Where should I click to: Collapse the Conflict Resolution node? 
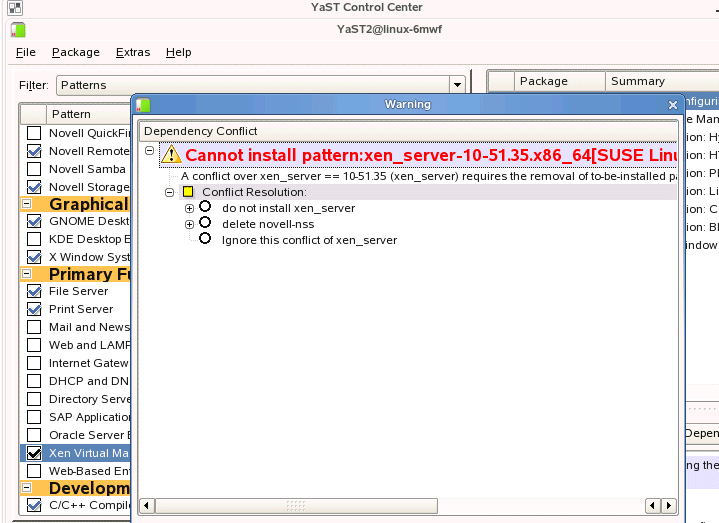pyautogui.click(x=169, y=193)
